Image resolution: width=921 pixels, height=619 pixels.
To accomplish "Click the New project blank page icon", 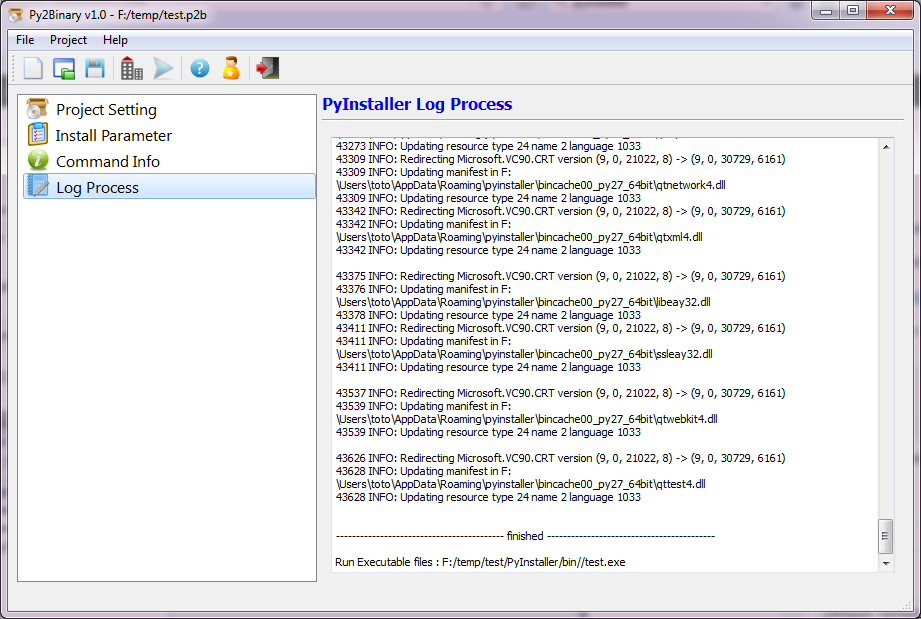I will (33, 69).
